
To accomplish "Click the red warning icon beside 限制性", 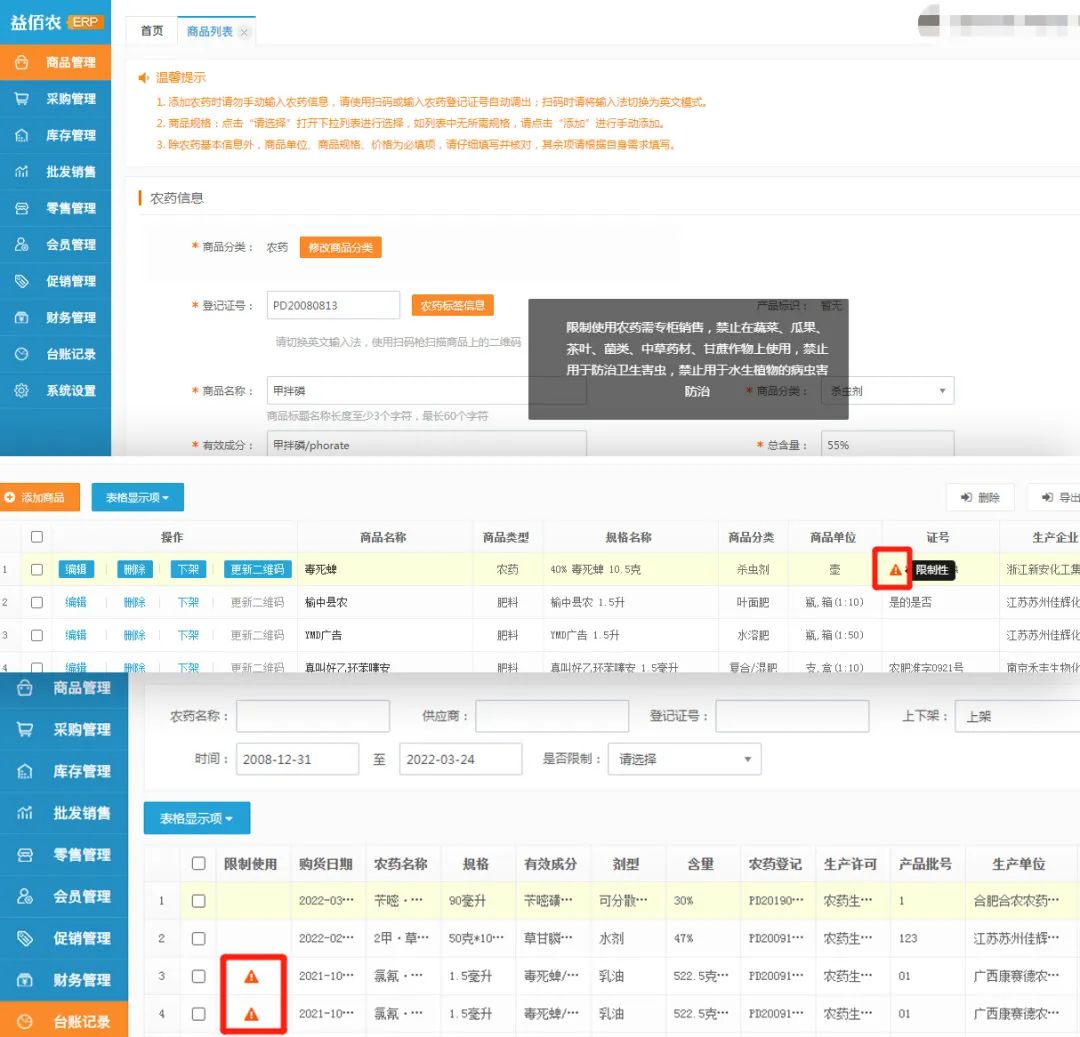I will [895, 570].
